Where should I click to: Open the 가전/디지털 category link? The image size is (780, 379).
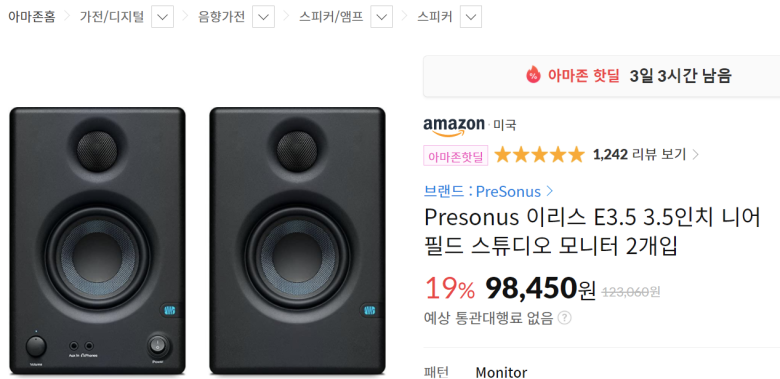[112, 17]
